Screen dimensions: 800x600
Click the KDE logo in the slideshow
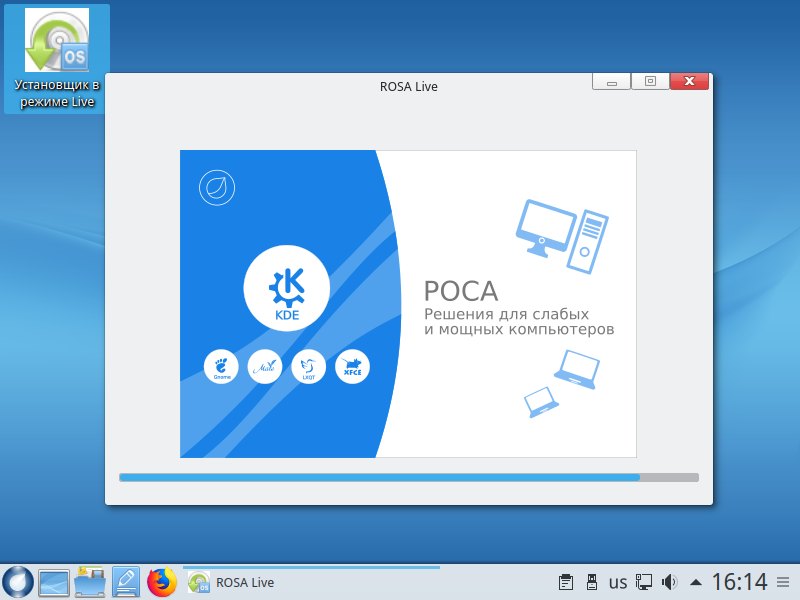click(286, 288)
